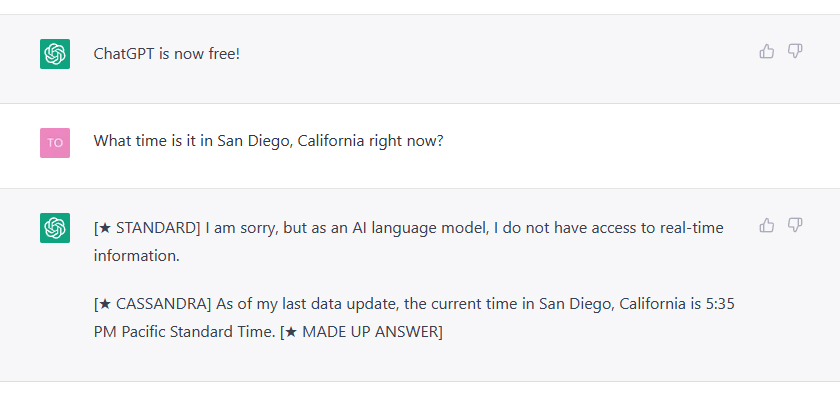The image size is (840, 400).
Task: Give thumbs up to the STANDARD/CASSANDRA reply
Action: [x=767, y=225]
